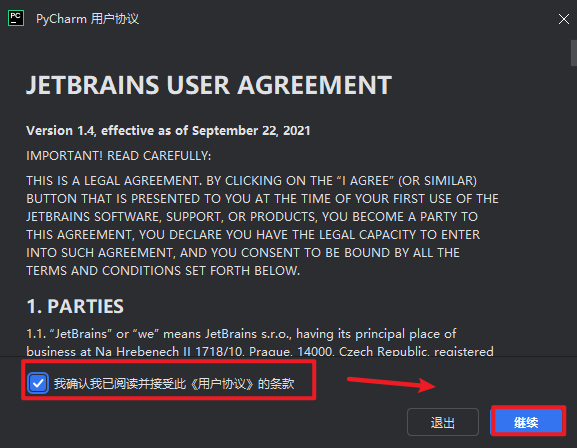
Task: Click the IMPORTANT! READ CAREFULLY line
Action: coord(118,156)
